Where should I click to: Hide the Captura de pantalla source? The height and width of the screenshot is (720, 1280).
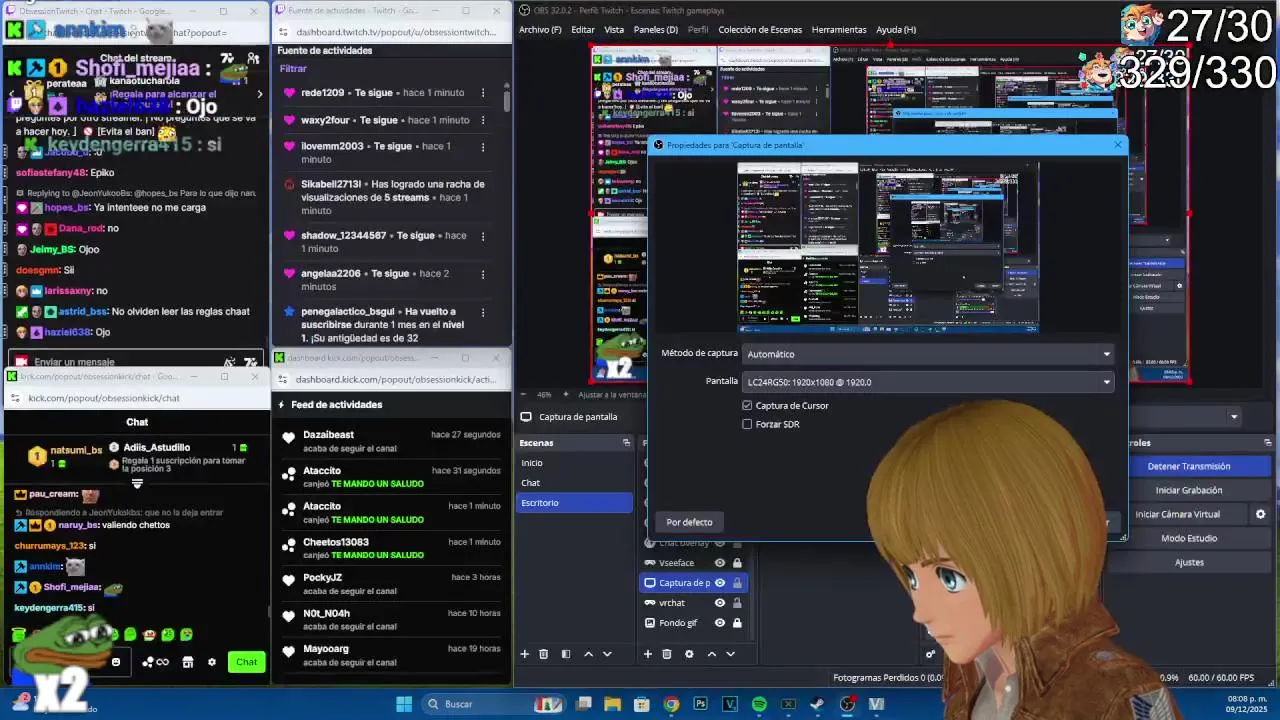point(719,583)
